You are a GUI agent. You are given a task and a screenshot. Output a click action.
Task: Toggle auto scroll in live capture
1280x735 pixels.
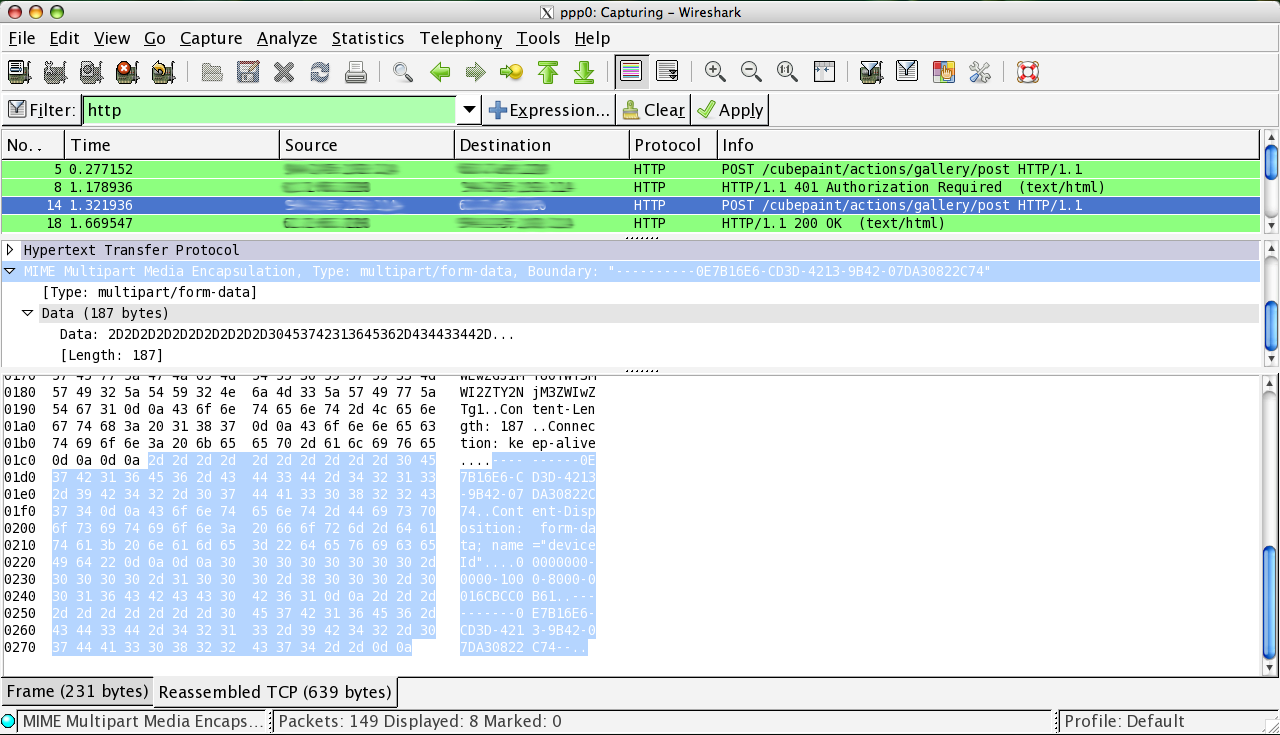667,72
